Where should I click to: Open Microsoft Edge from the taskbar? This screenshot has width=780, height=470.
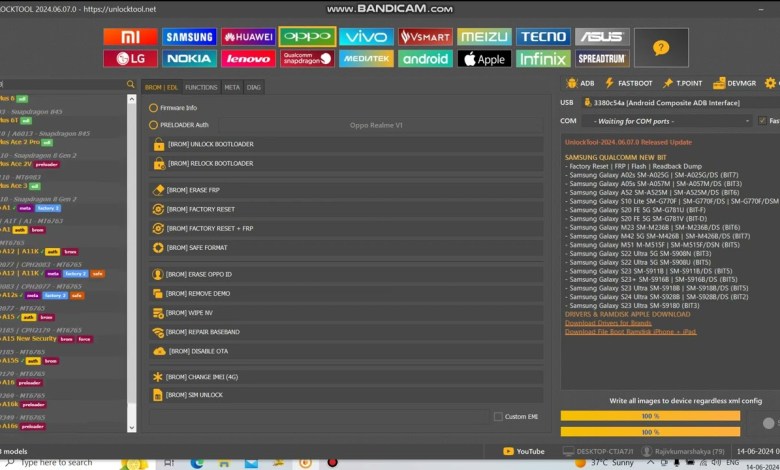click(x=197, y=463)
